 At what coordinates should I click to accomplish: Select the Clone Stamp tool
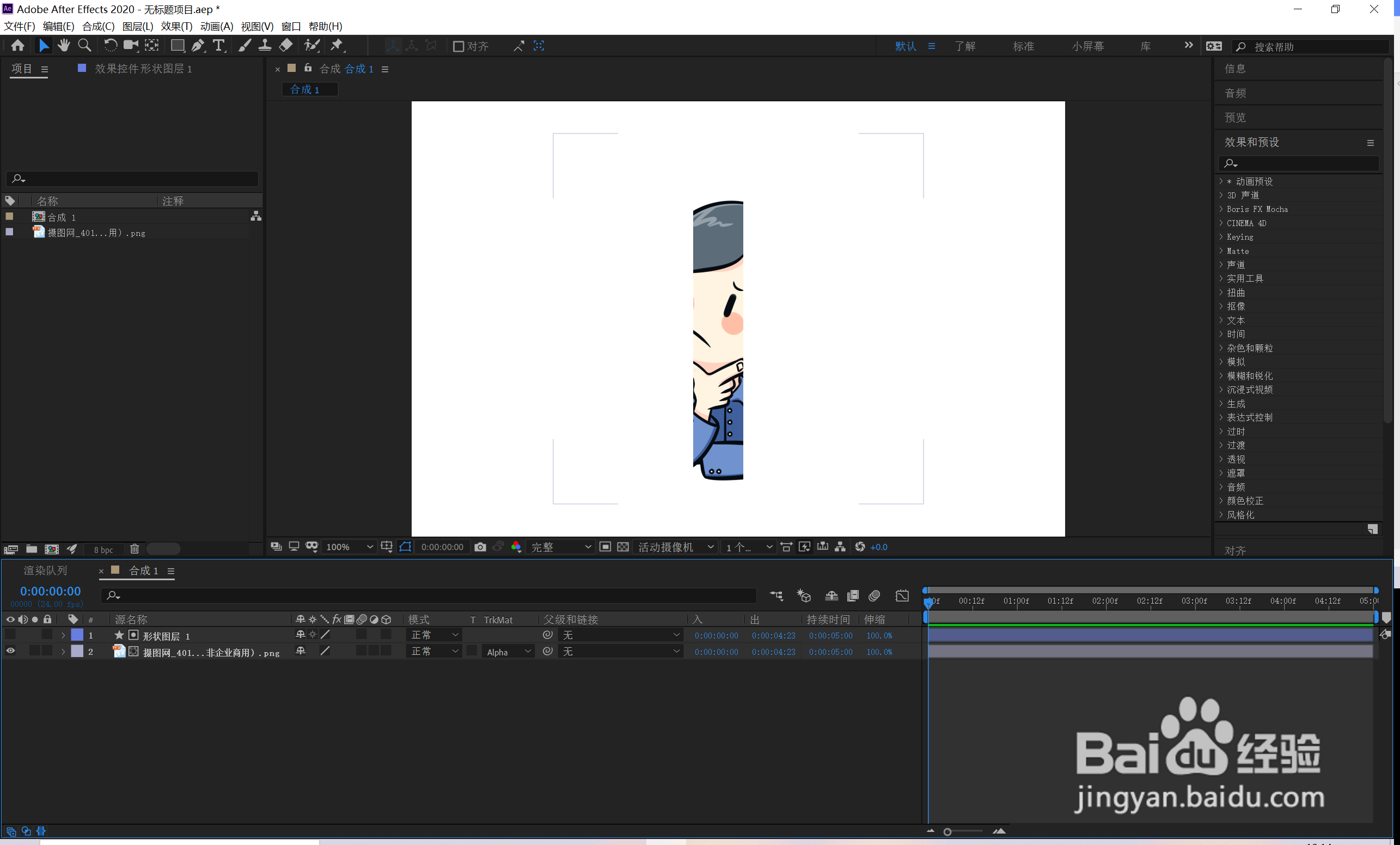click(x=265, y=45)
